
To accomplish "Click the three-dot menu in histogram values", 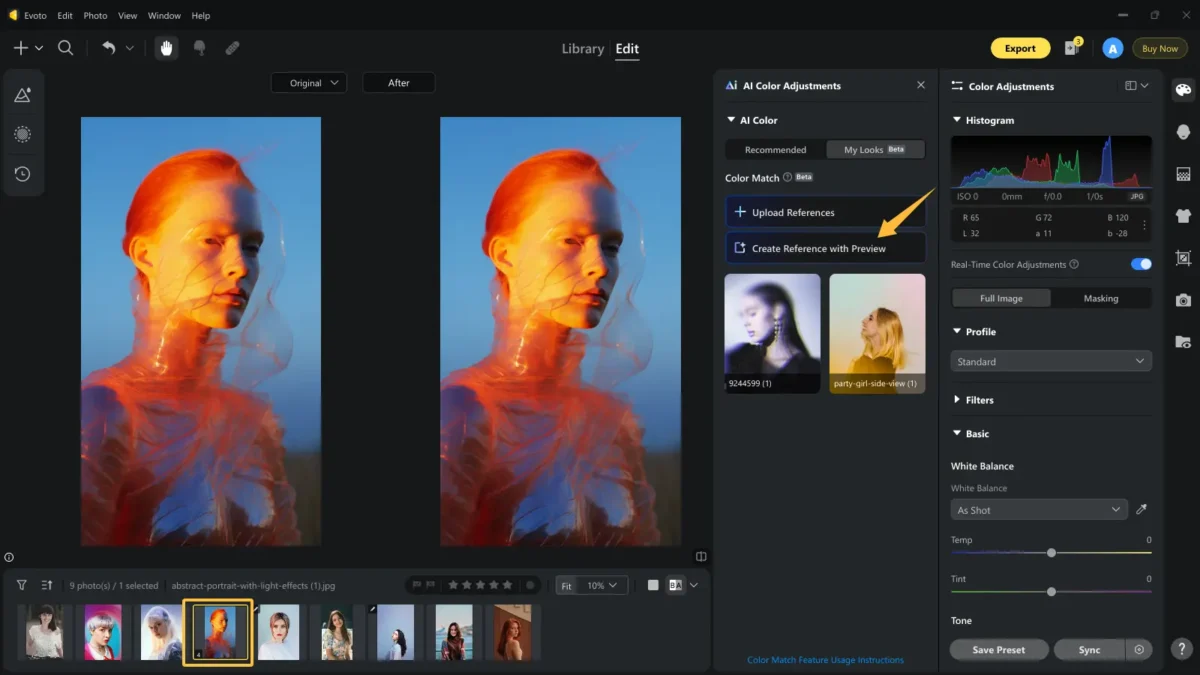I will click(1144, 225).
